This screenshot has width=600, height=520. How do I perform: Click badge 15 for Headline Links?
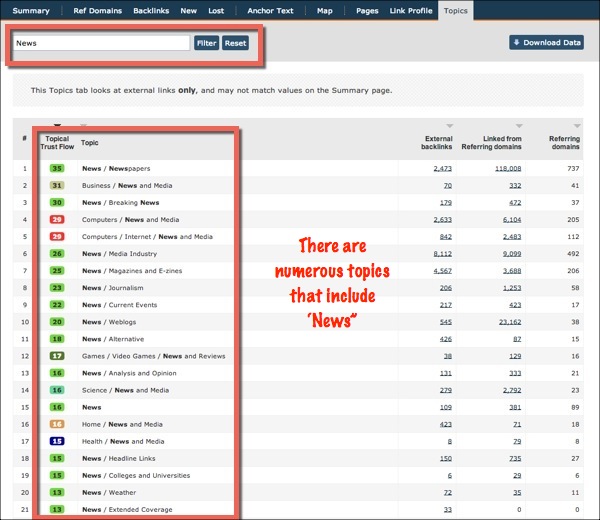[x=57, y=458]
